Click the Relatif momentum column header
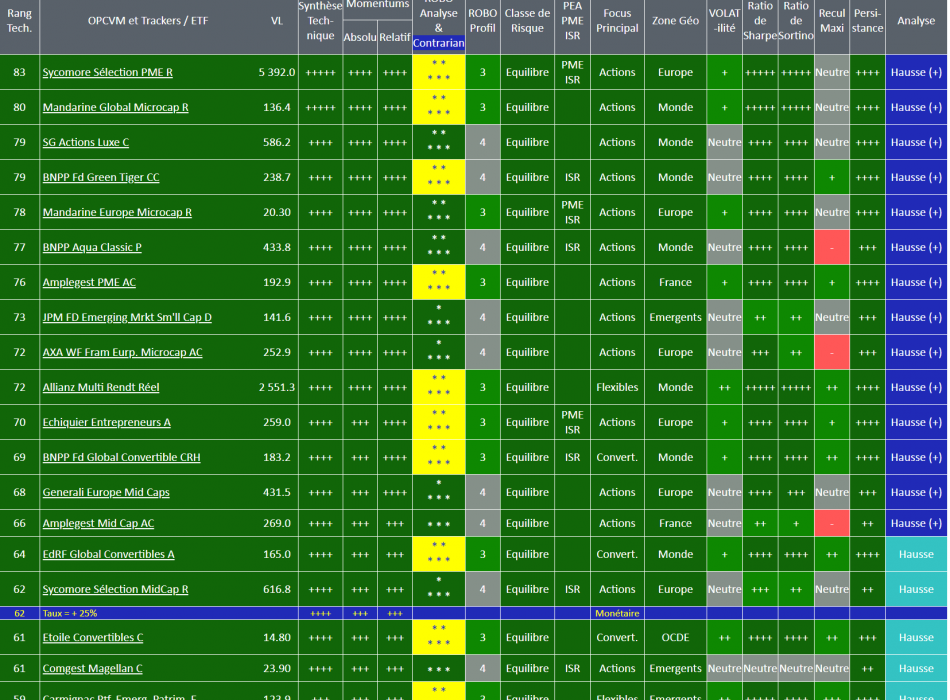950x700 pixels. click(x=395, y=37)
